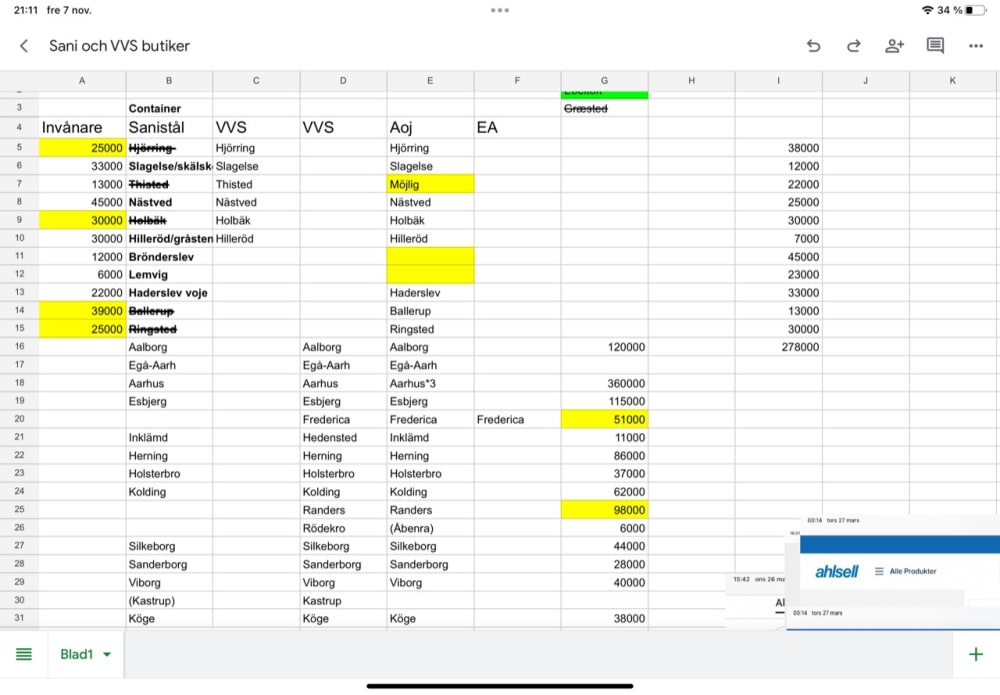The width and height of the screenshot is (1000, 695).
Task: Select the yellow 39000 cell
Action: tap(82, 311)
